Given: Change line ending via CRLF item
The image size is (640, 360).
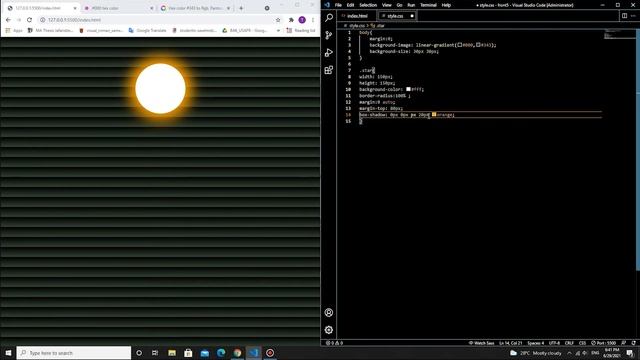Looking at the screenshot, I should [x=569, y=343].
